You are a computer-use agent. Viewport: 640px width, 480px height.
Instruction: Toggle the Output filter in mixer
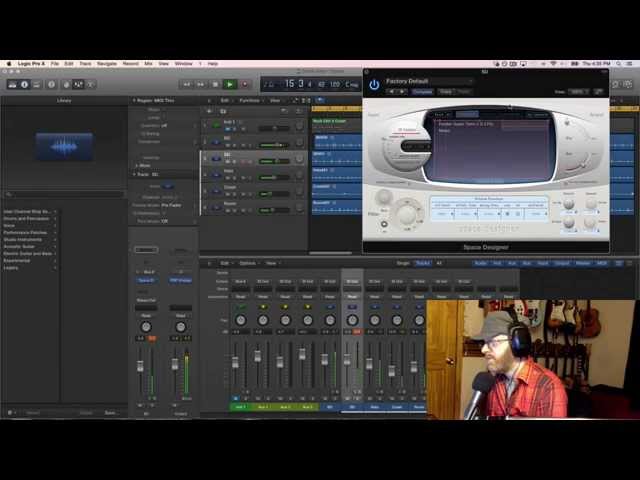(x=562, y=263)
